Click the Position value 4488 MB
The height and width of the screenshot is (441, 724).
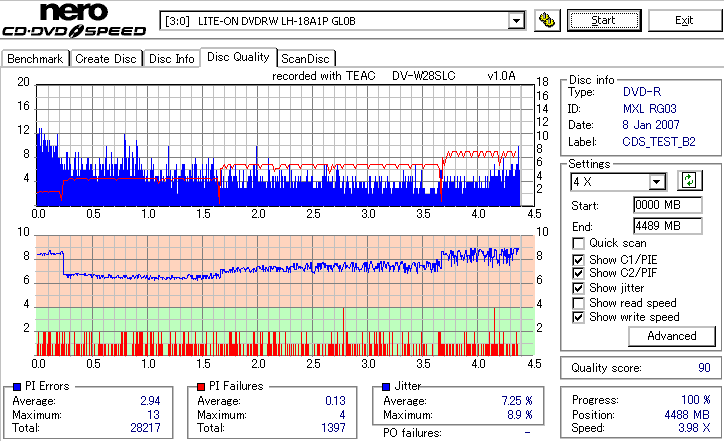click(x=687, y=415)
